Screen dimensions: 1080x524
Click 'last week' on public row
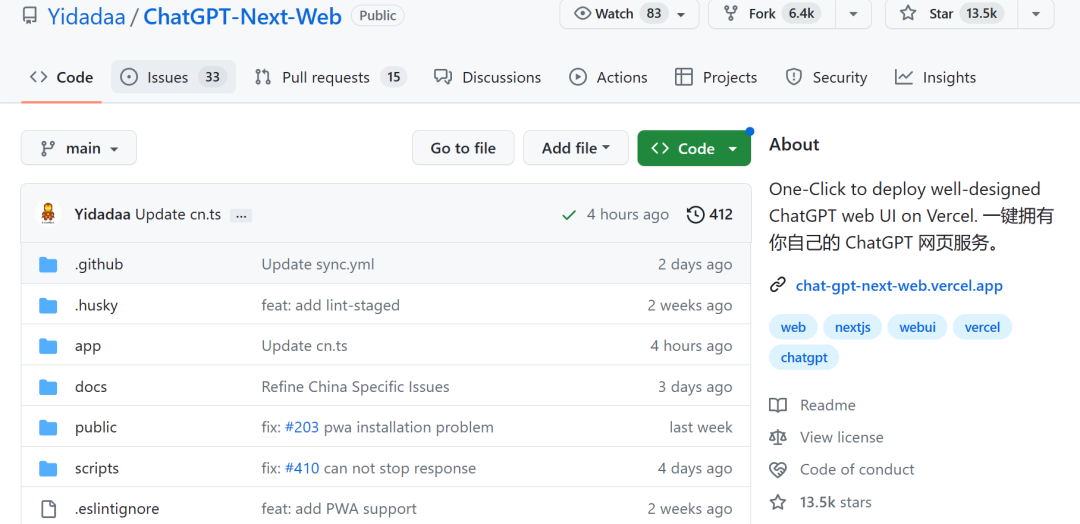(x=700, y=428)
